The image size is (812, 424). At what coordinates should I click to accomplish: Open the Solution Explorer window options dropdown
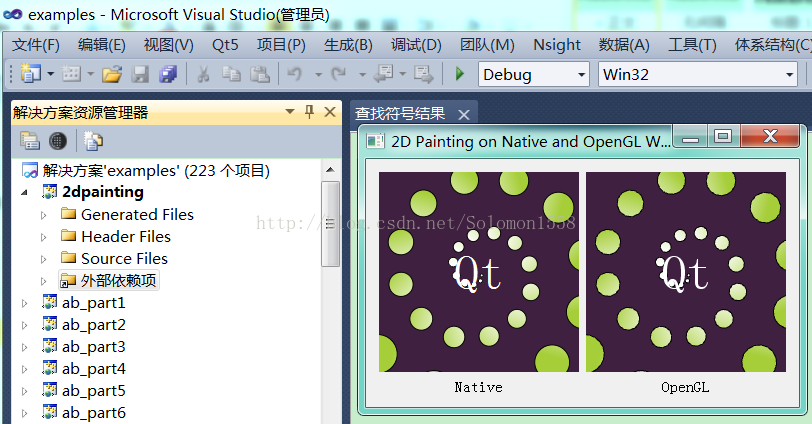[290, 112]
